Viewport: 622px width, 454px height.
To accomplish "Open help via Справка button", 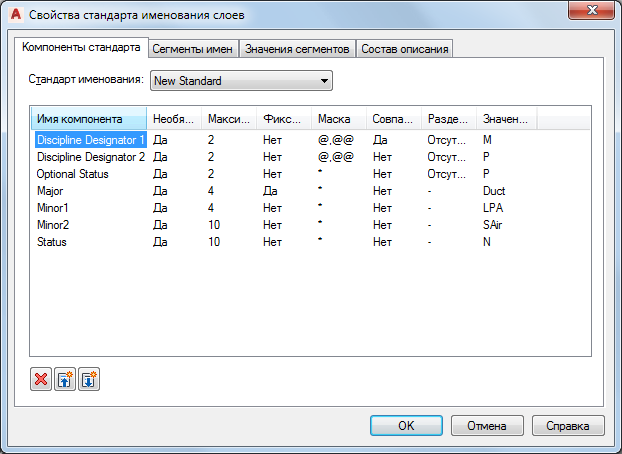I will pos(568,426).
